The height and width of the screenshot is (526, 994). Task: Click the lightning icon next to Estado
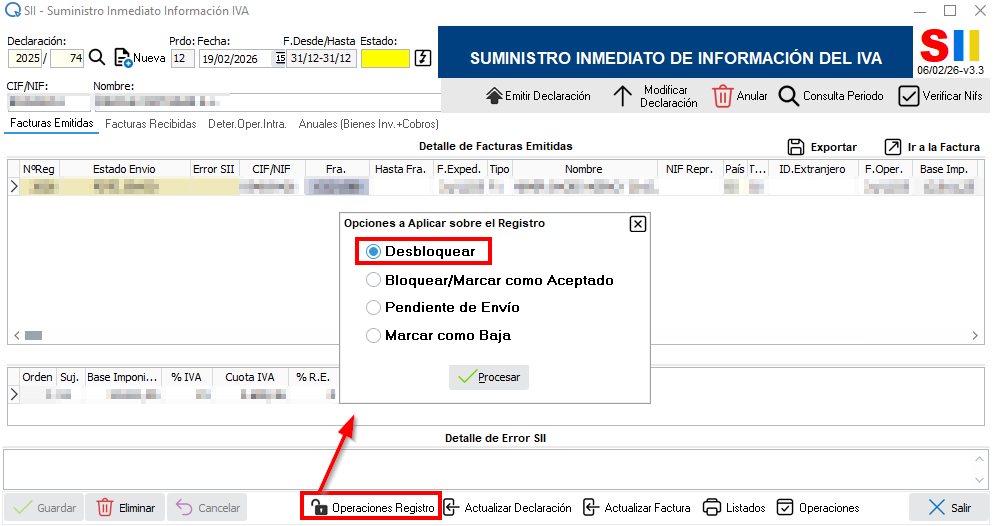[x=423, y=58]
